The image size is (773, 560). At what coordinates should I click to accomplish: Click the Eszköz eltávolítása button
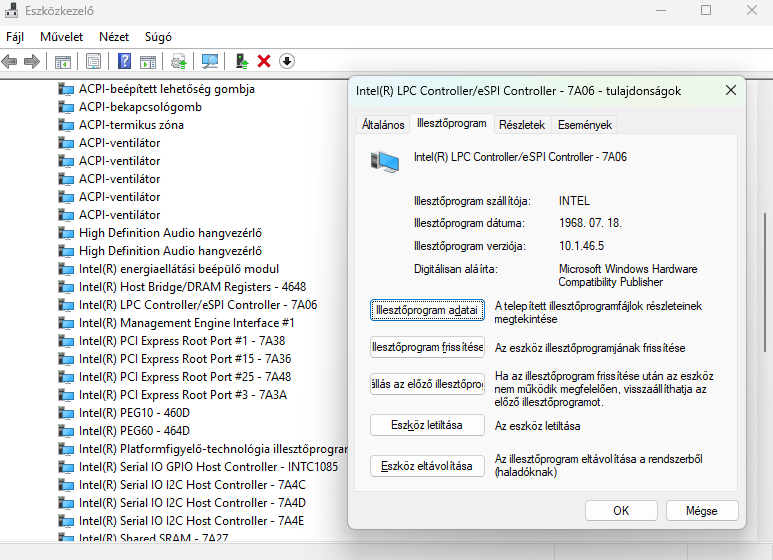point(427,466)
